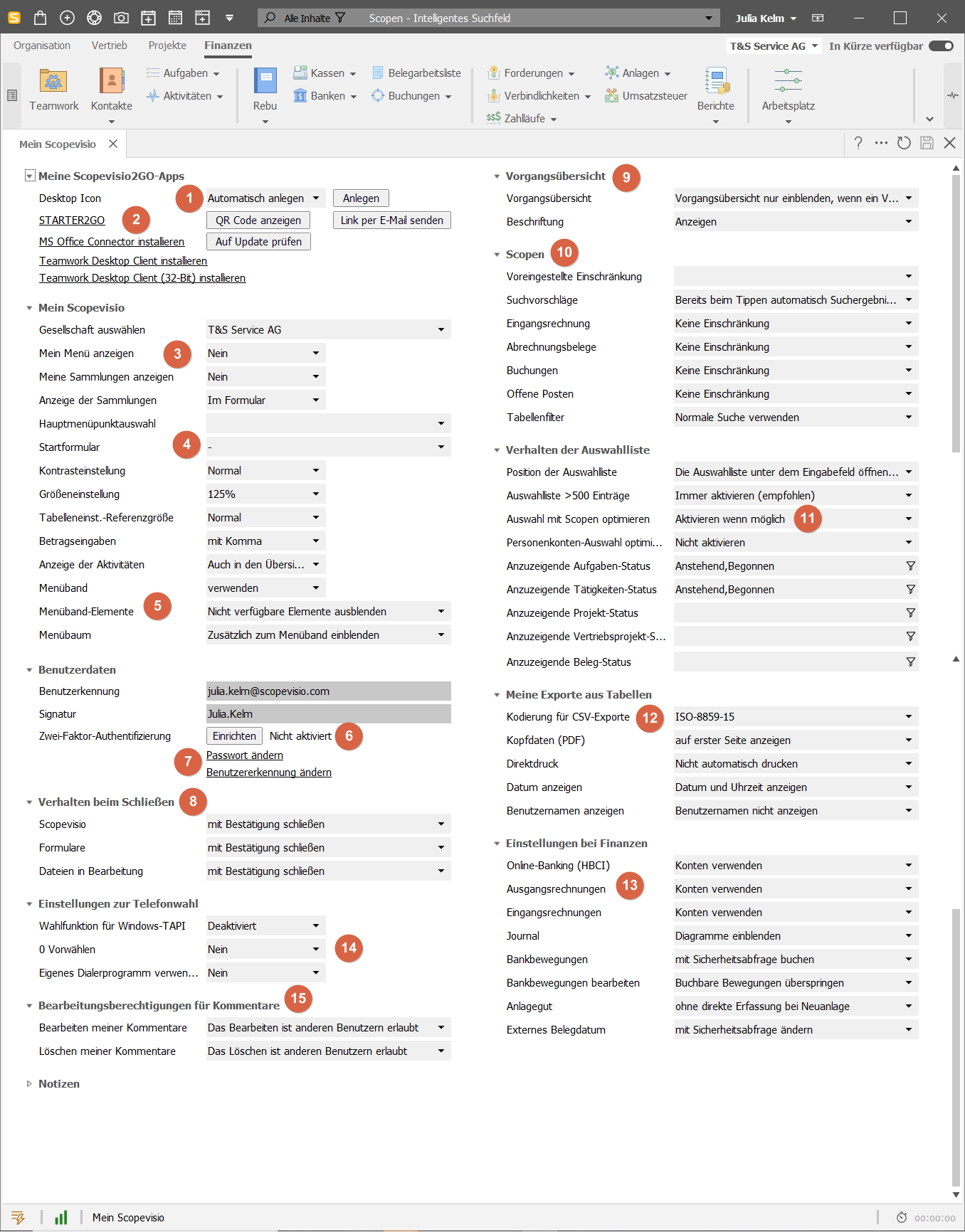The image size is (965, 1232).
Task: Click the bar chart icon in status bar
Action: (61, 1218)
